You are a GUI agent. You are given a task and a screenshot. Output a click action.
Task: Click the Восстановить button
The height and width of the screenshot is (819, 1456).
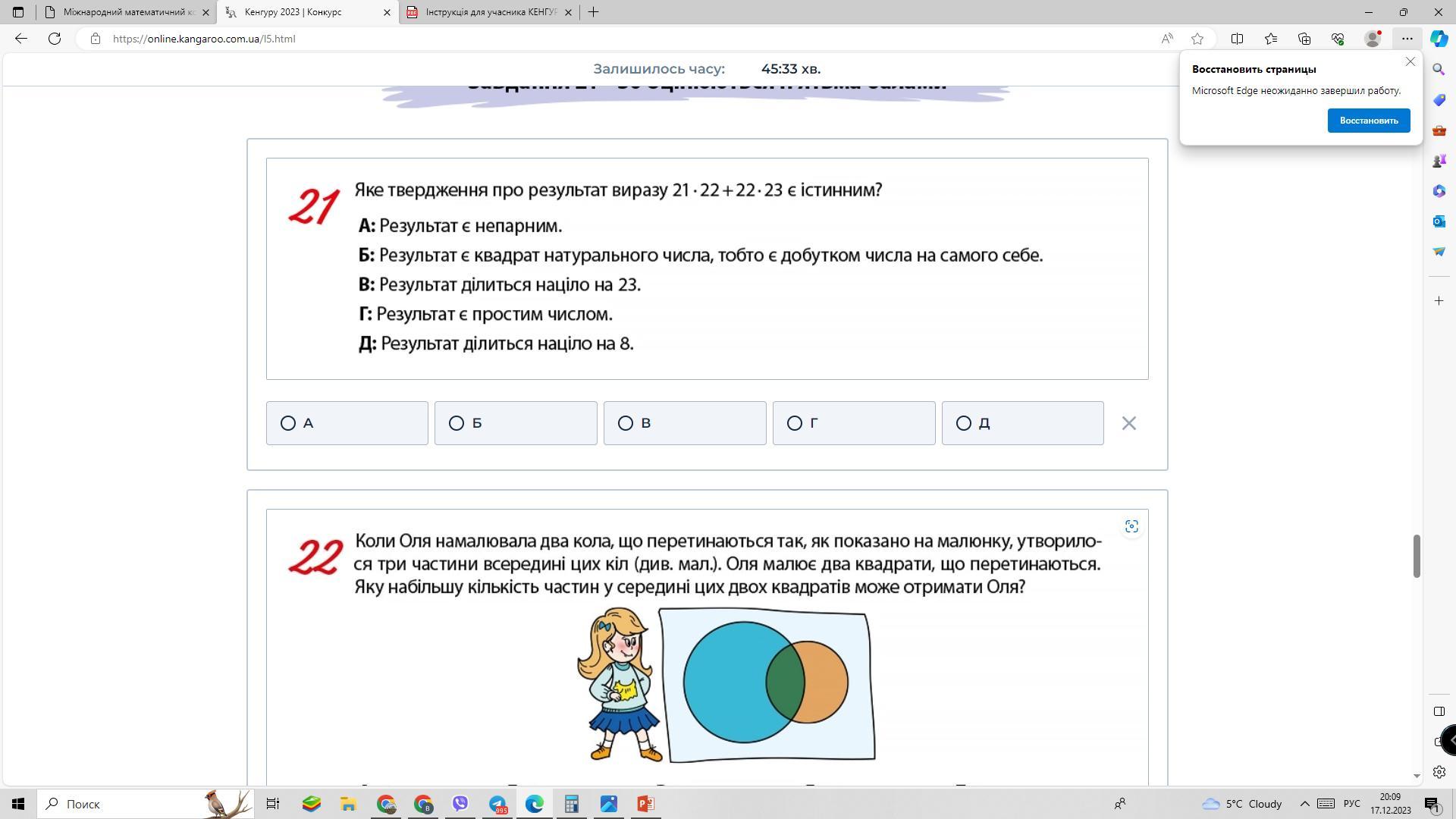coord(1368,121)
